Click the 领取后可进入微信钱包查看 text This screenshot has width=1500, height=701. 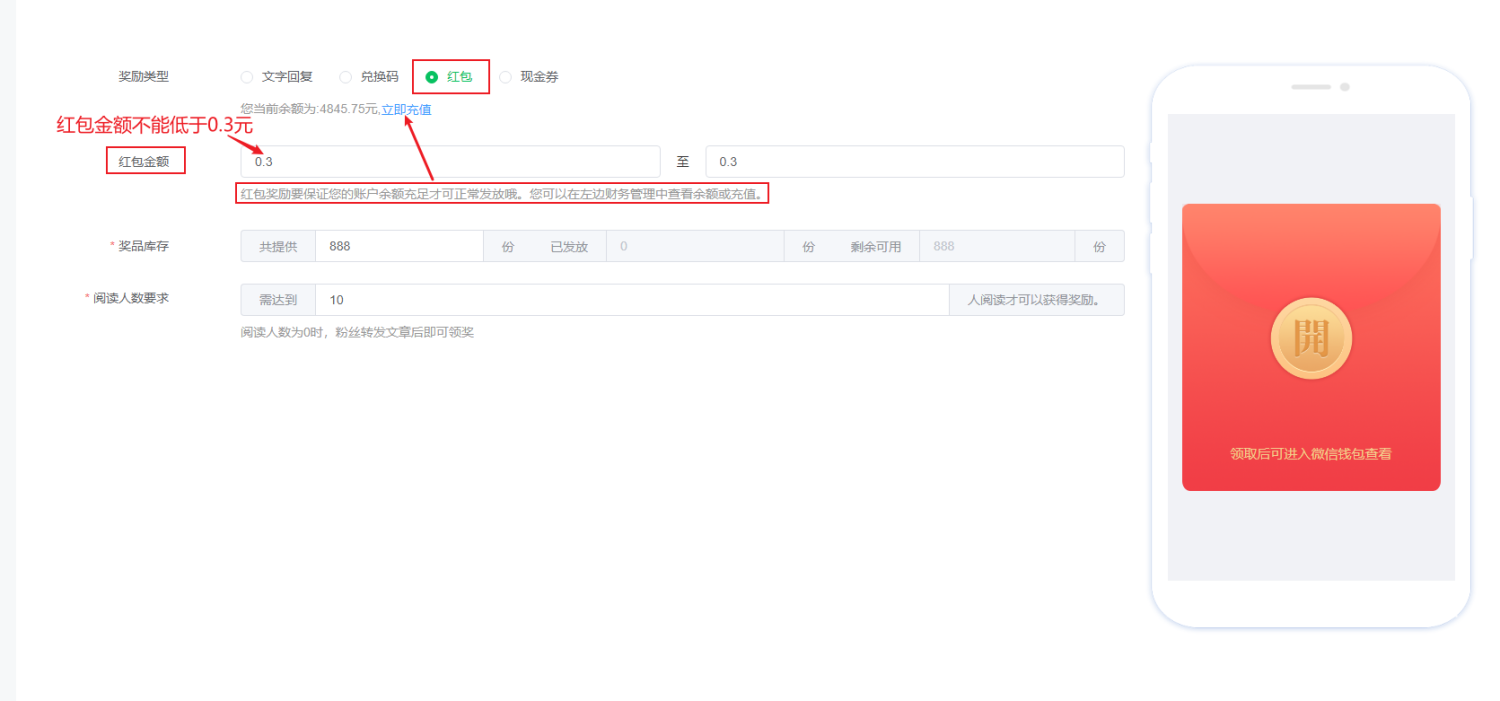coord(1311,455)
